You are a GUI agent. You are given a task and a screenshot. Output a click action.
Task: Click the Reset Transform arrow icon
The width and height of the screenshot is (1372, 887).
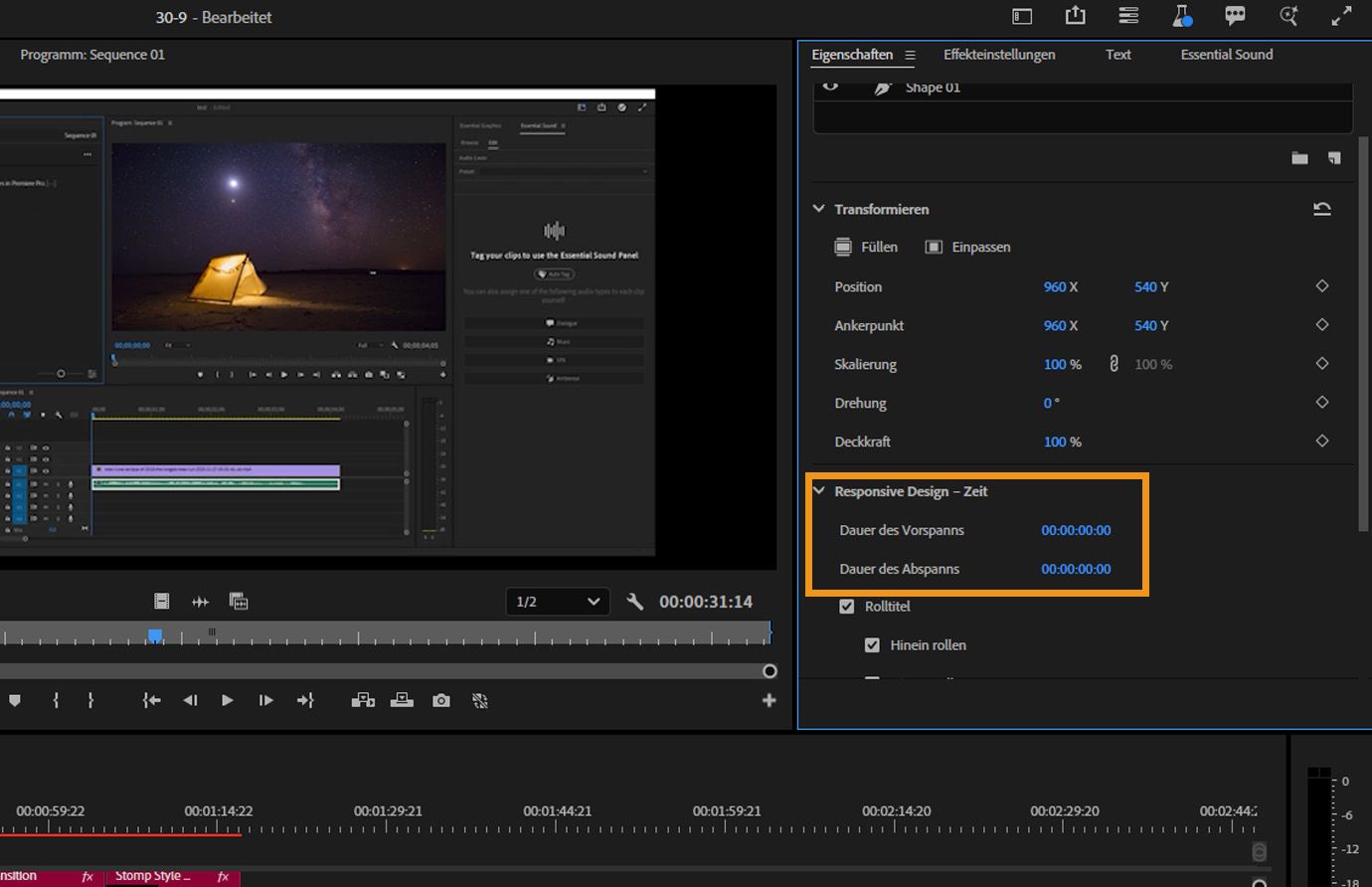coord(1321,209)
